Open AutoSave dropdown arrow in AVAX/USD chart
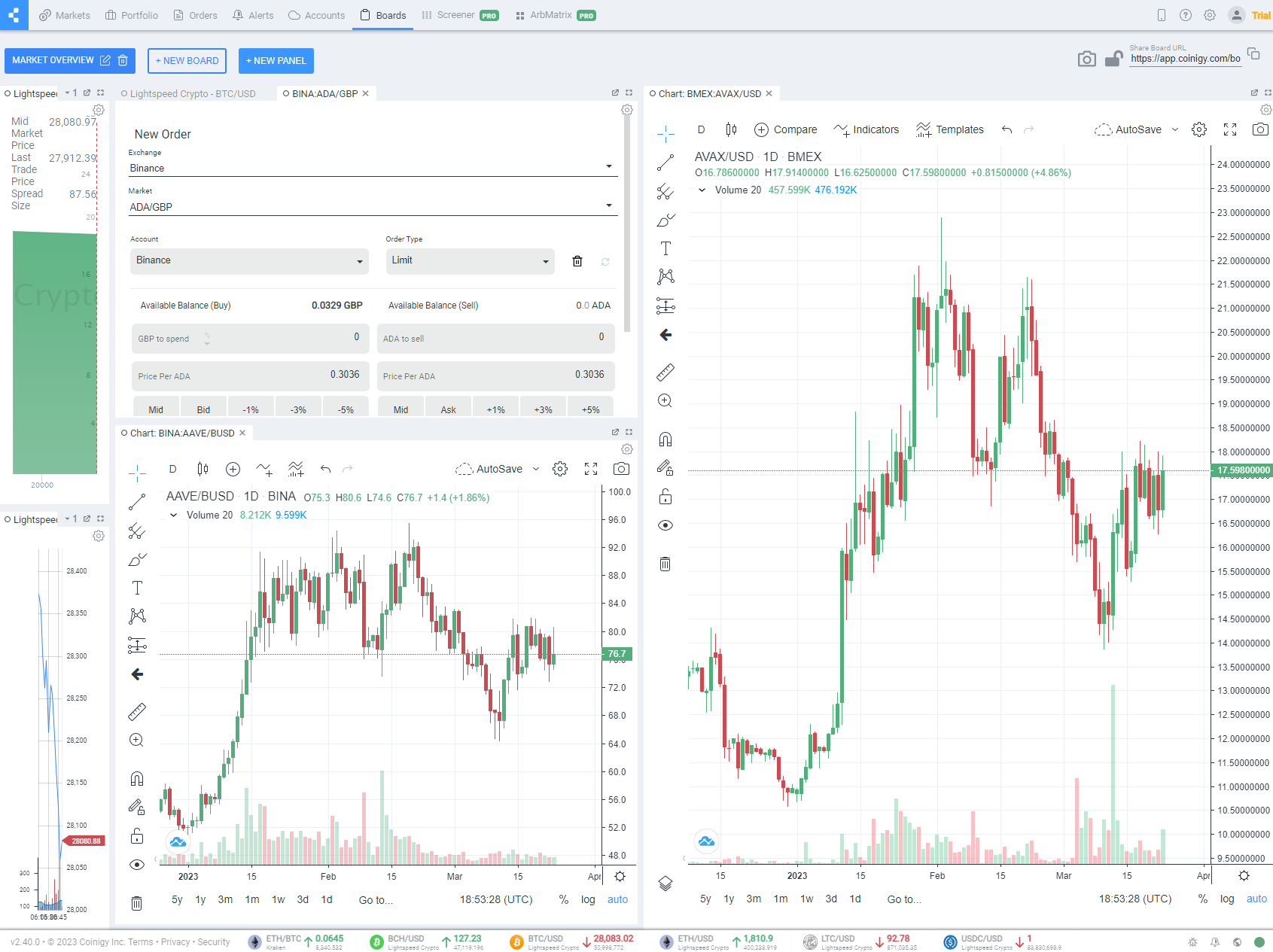This screenshot has height=952, width=1273. pos(1175,129)
